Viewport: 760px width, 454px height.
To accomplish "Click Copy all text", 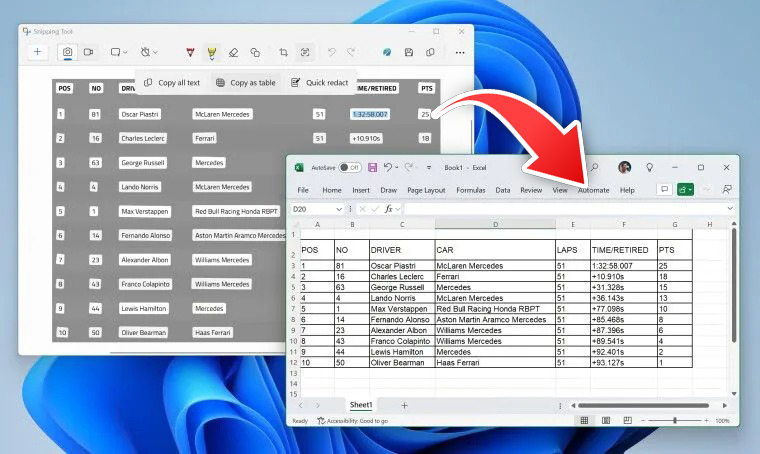I will pos(172,83).
